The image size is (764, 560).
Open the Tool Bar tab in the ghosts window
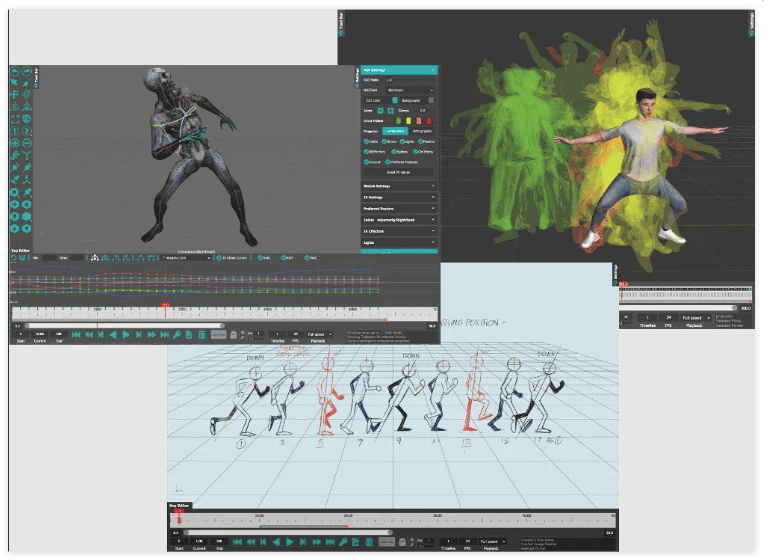click(341, 24)
